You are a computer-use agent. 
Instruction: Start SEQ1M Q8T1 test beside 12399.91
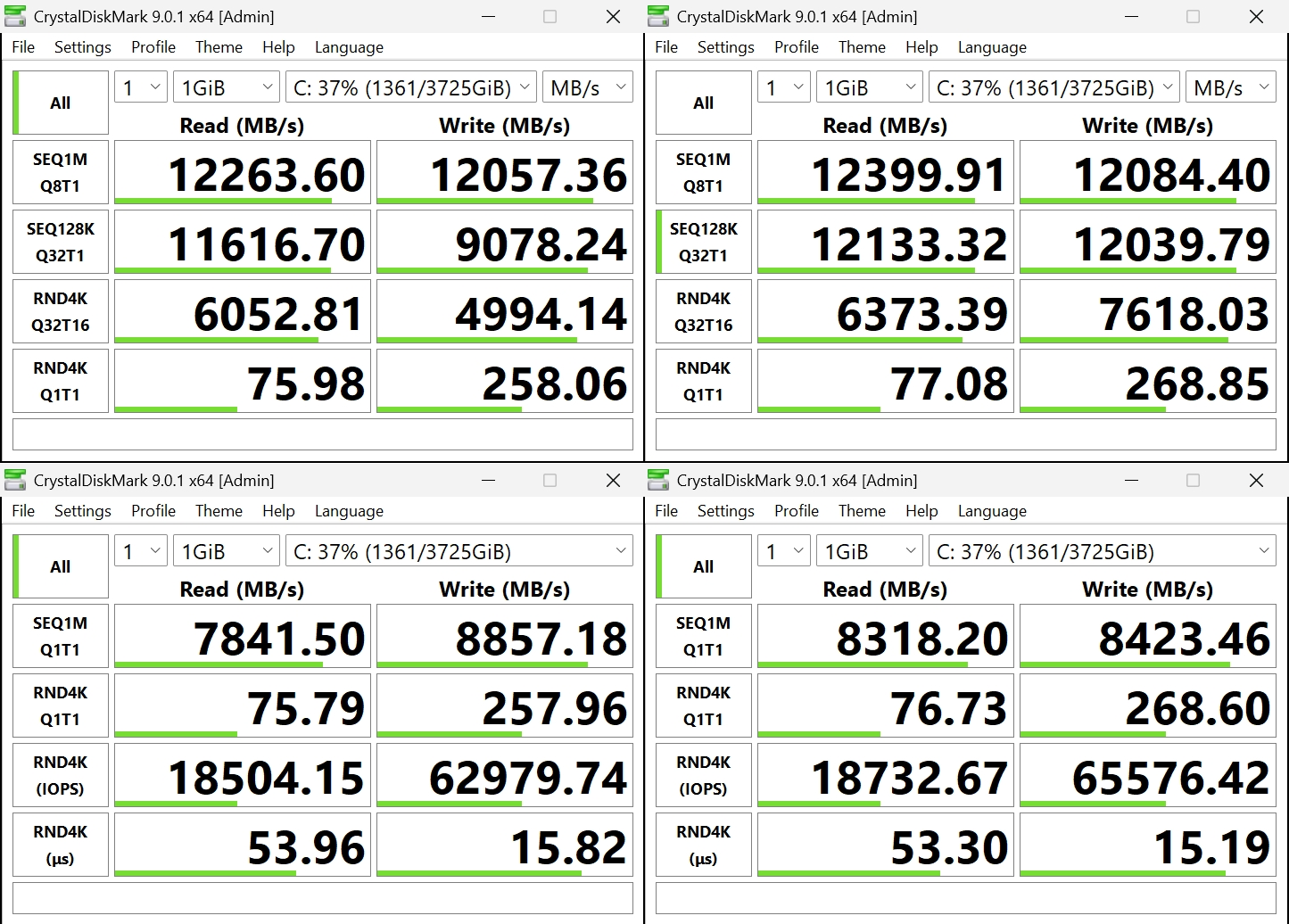click(x=704, y=172)
